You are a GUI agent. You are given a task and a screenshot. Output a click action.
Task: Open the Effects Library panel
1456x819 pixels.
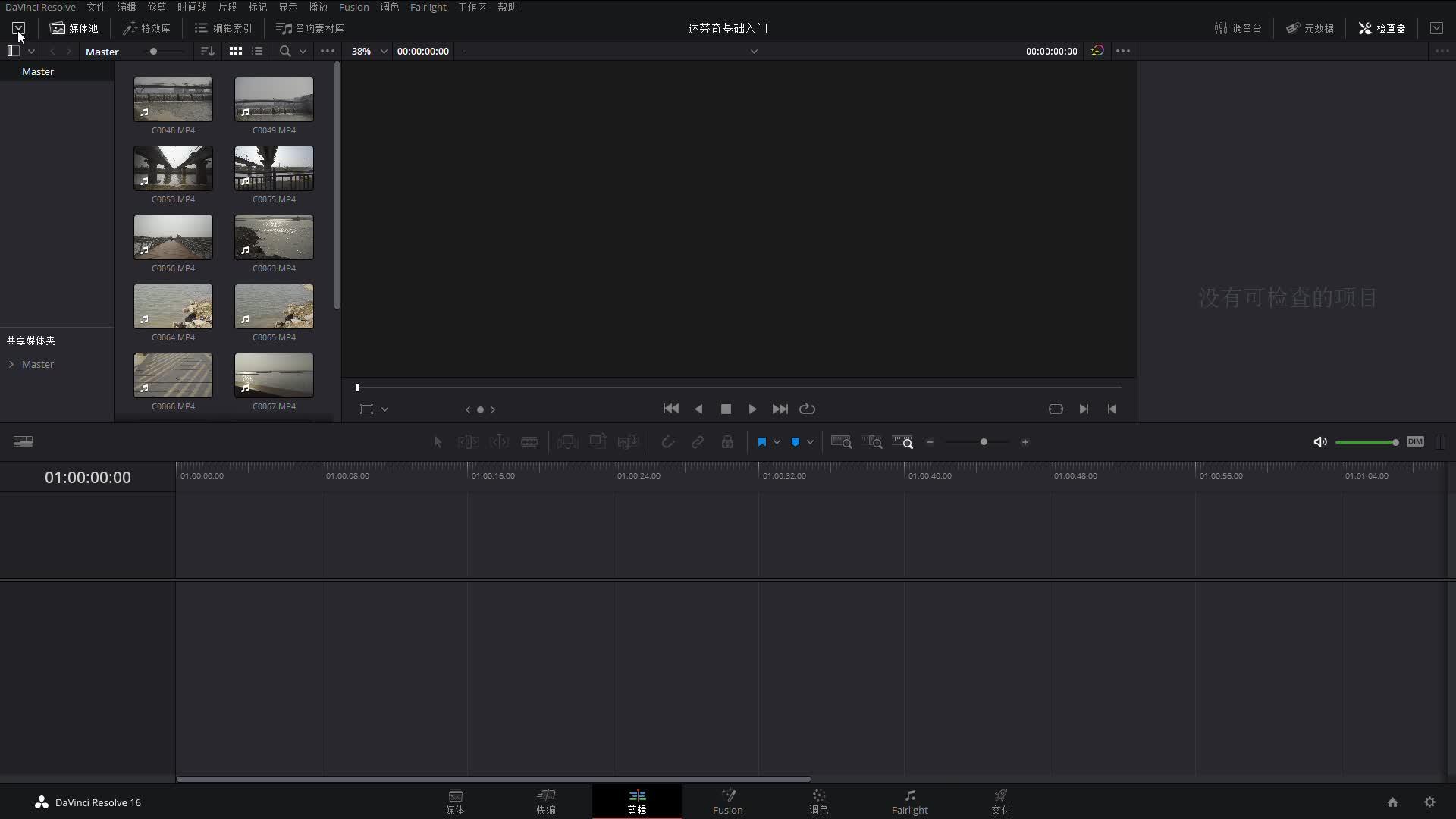point(147,28)
